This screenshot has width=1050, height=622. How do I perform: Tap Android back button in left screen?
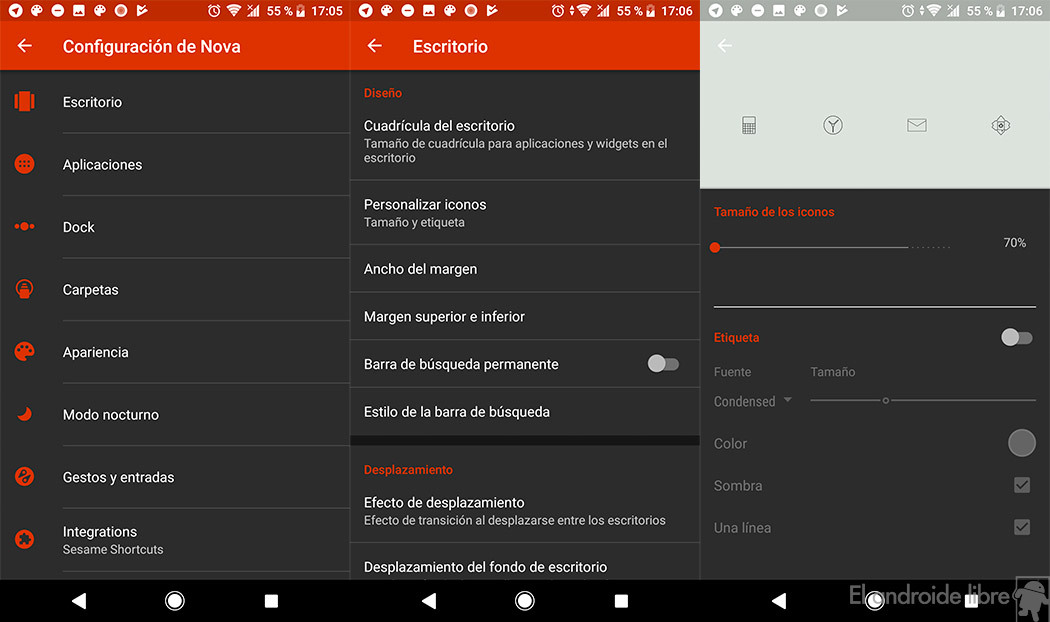coord(79,601)
